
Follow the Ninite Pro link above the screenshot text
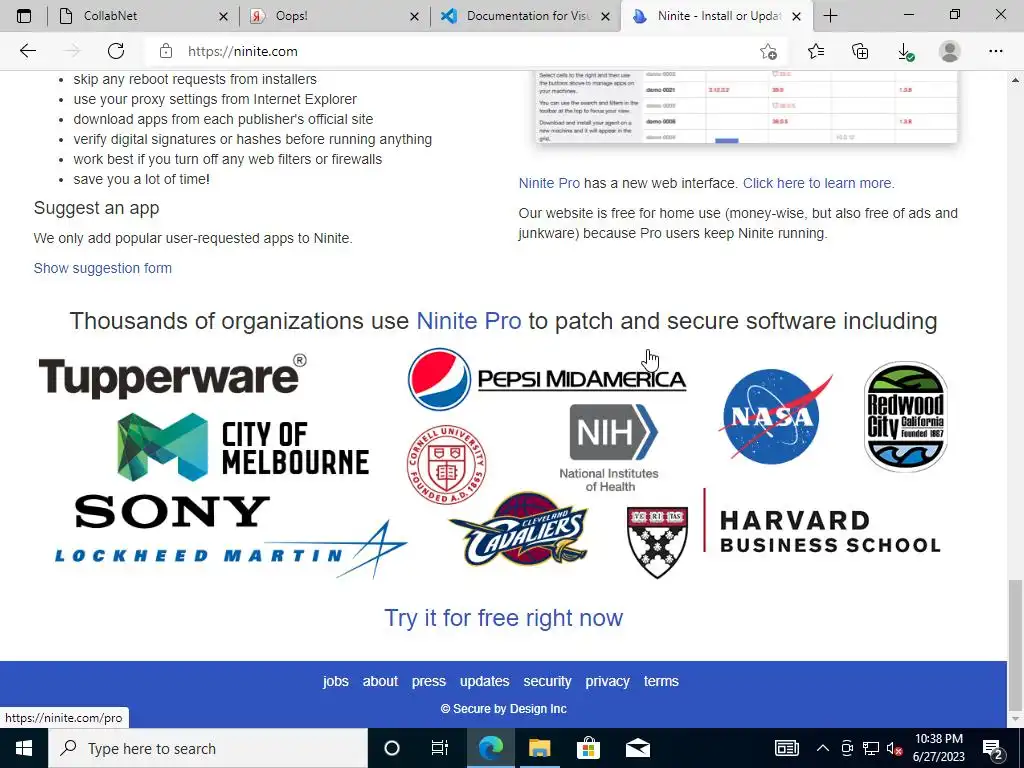click(549, 183)
